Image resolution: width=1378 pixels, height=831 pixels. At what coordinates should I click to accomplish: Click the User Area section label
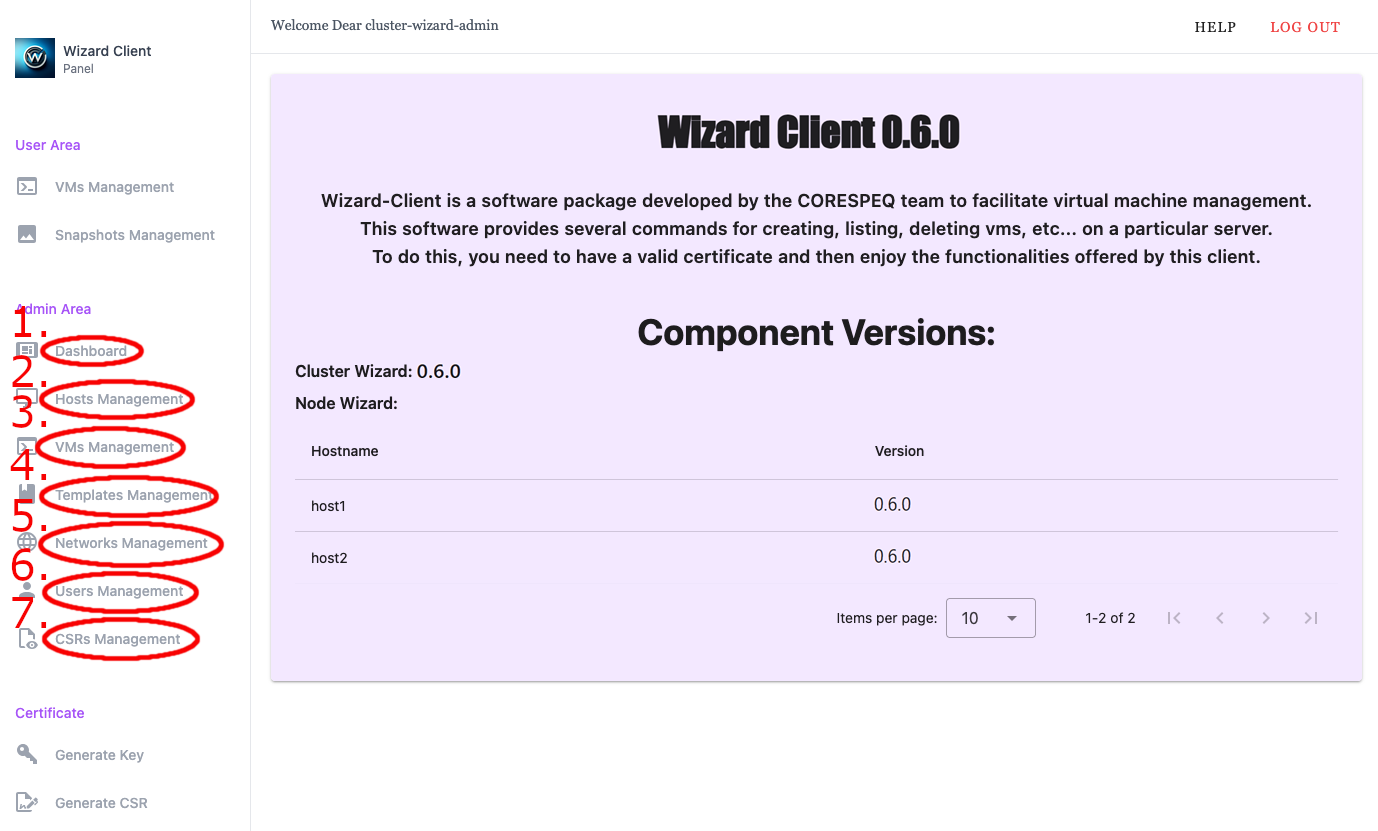pos(47,145)
